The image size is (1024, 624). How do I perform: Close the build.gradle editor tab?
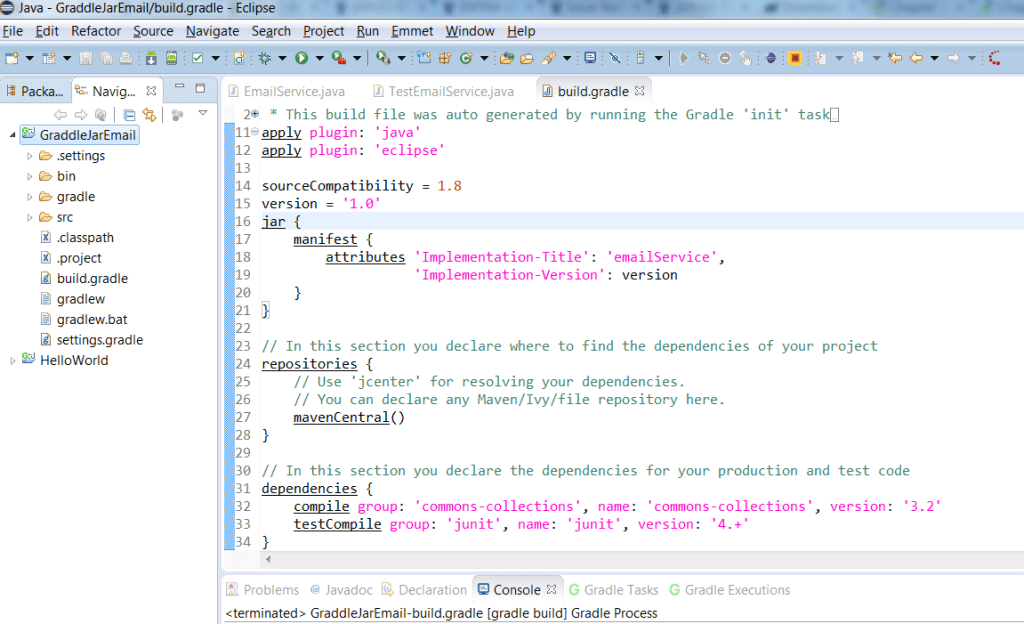coord(639,91)
